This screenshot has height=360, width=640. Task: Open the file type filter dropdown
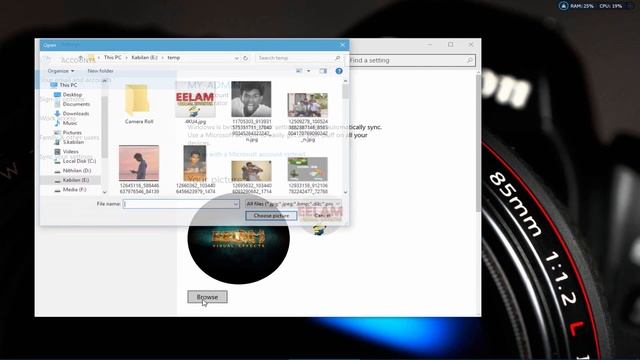tap(293, 204)
